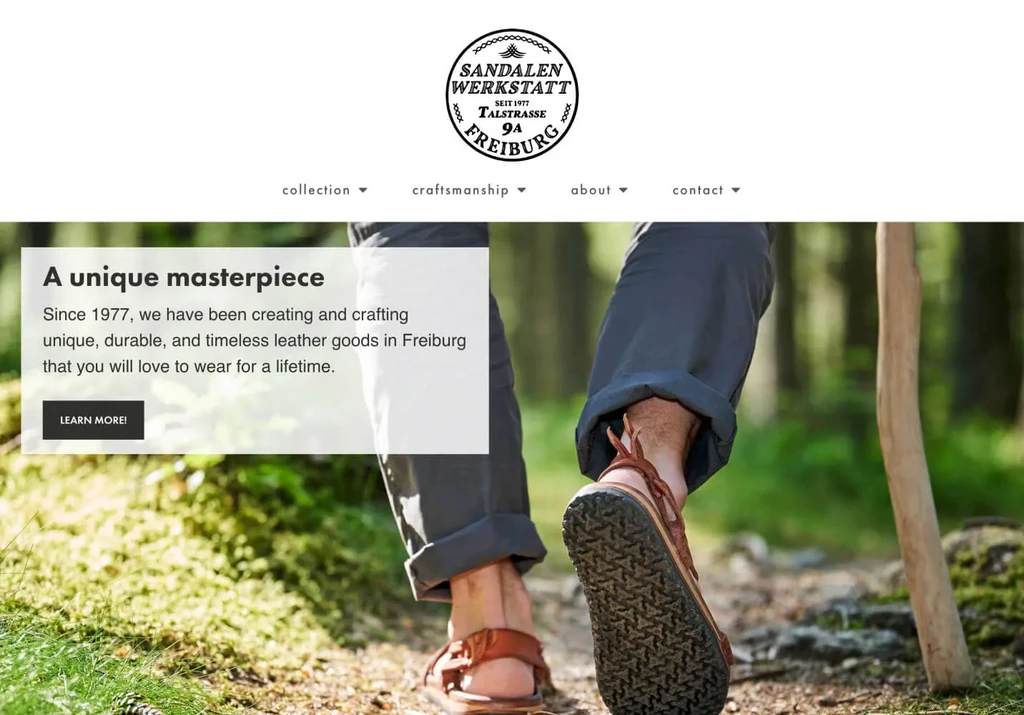Click the mossy ground patch in the photo
This screenshot has height=715, width=1024.
click(x=163, y=555)
